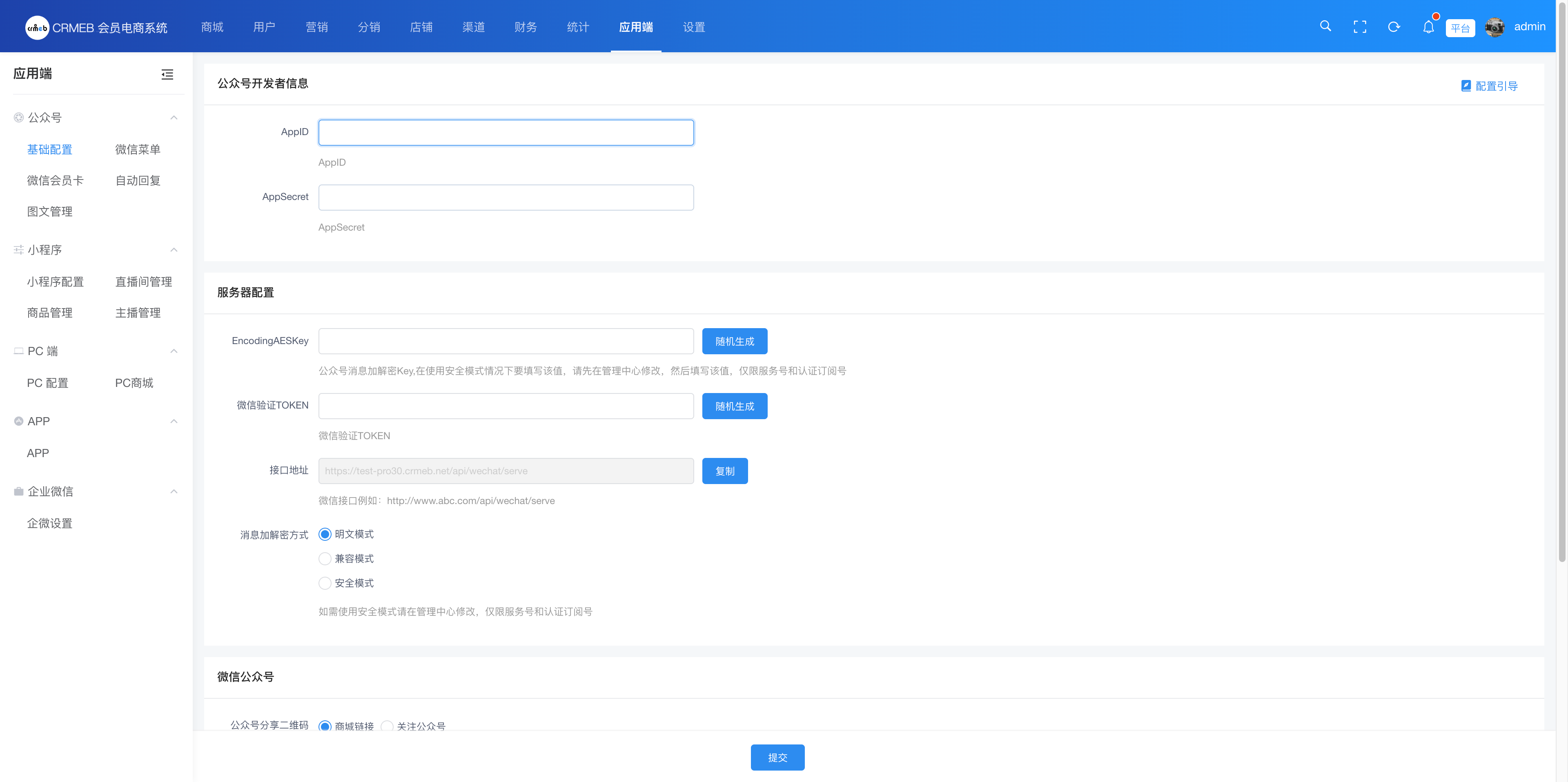
Task: Click the 接口地址 disabled URL field
Action: (506, 471)
